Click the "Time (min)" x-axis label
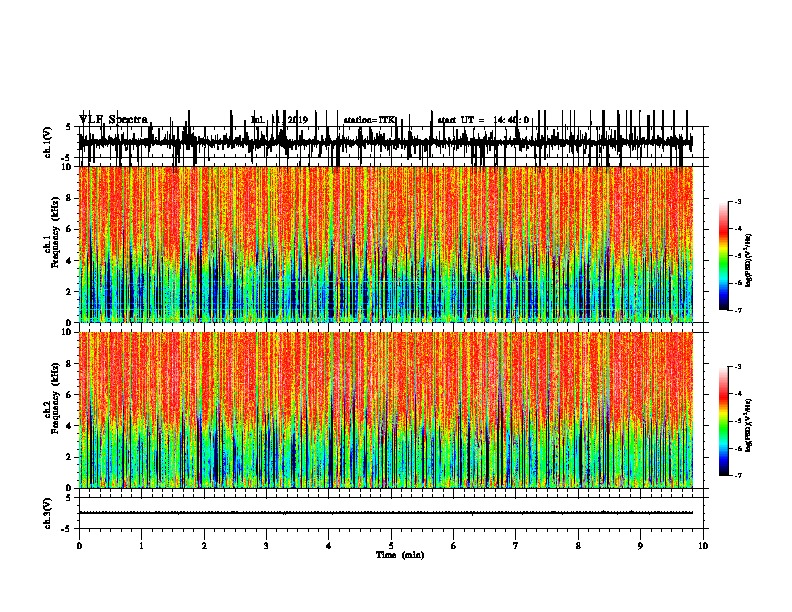792x612 pixels. click(x=400, y=555)
